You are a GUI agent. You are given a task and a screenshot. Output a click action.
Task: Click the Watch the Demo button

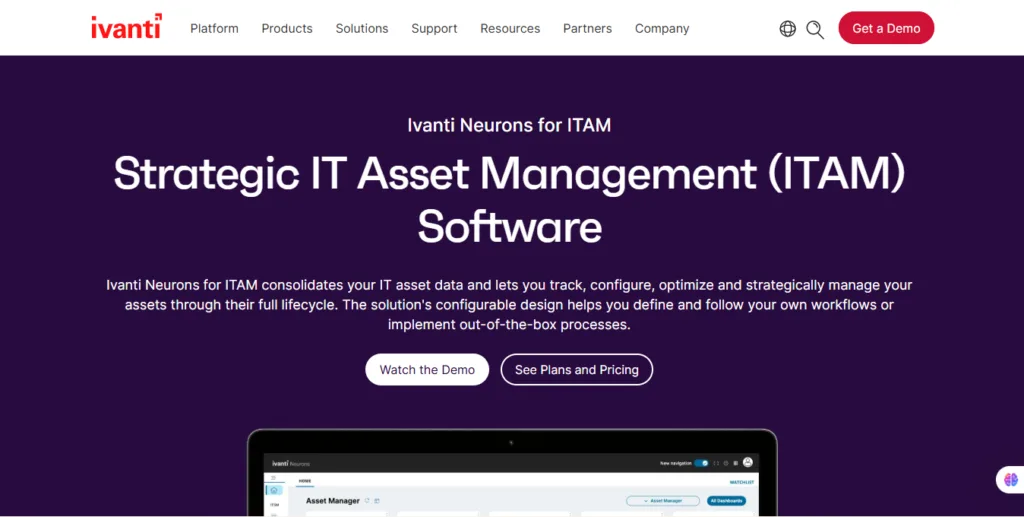427,369
